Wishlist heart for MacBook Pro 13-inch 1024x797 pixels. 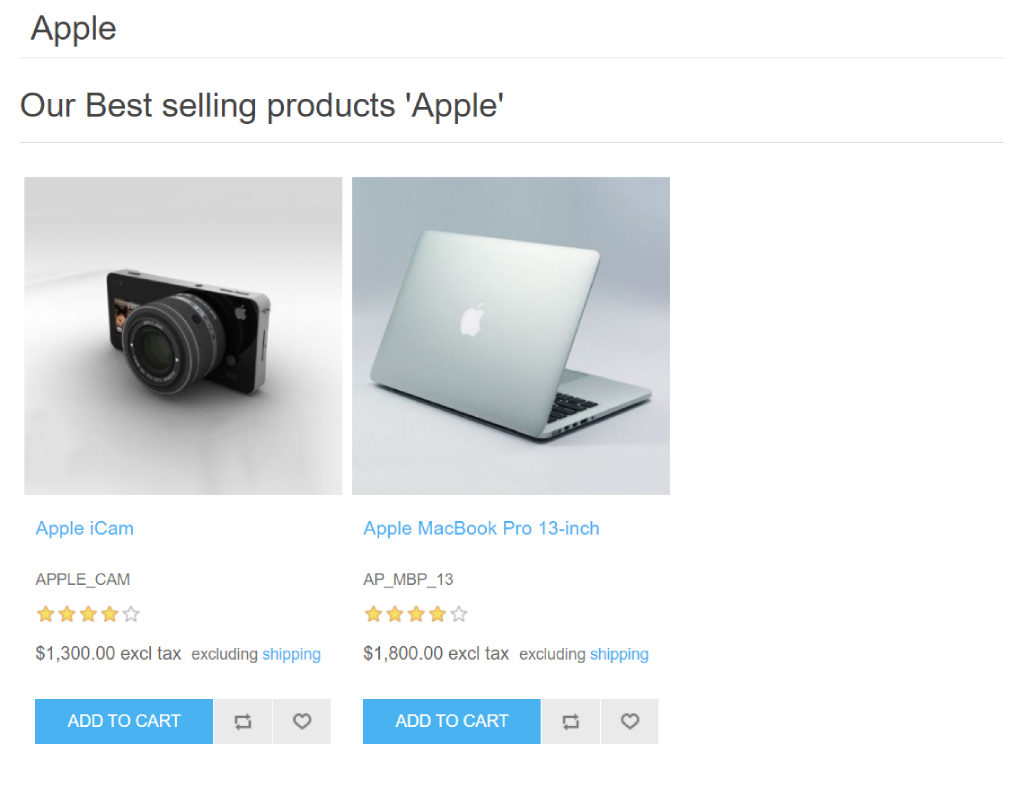[630, 721]
